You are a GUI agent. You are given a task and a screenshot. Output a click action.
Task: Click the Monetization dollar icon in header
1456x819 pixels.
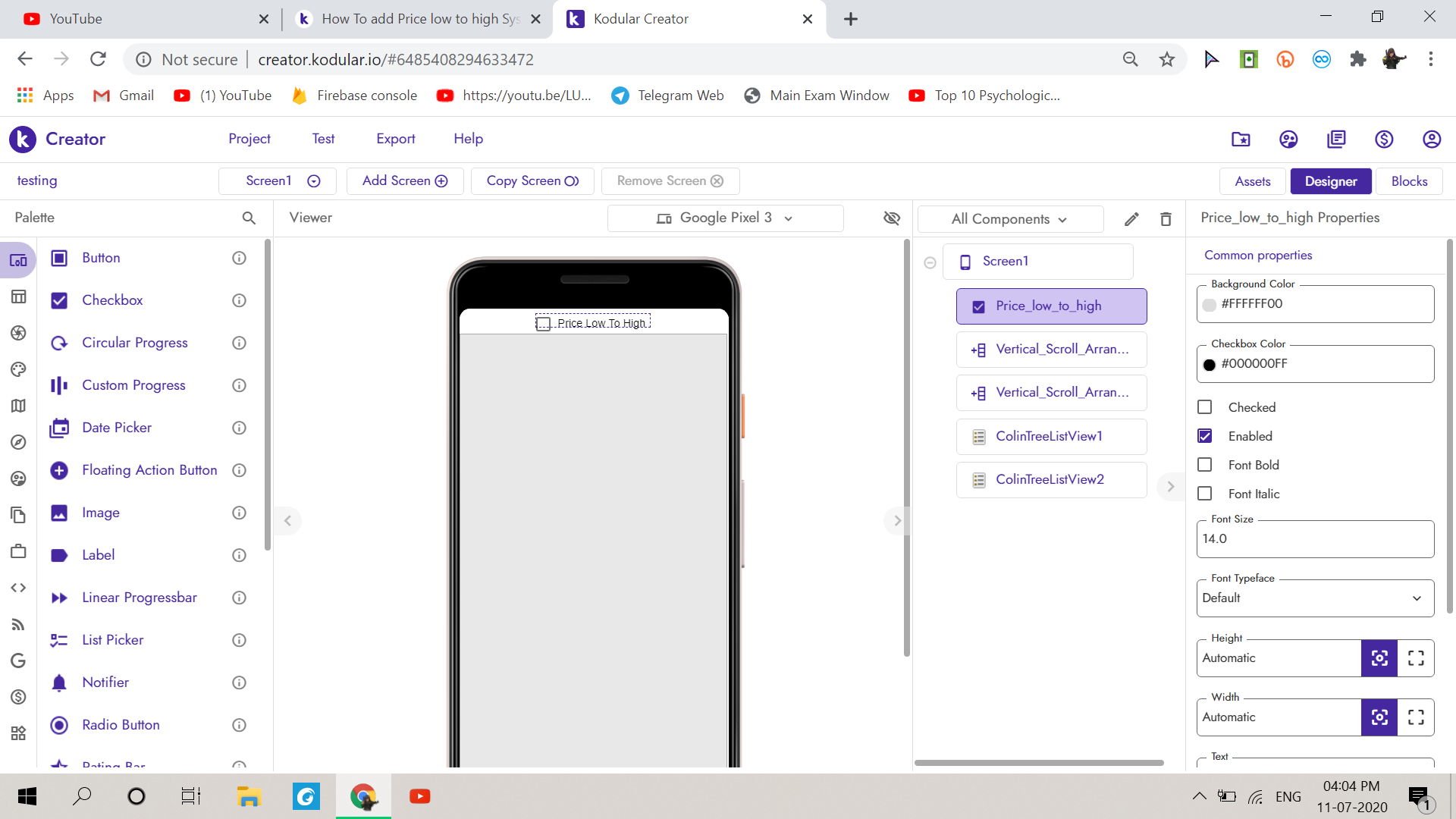click(1384, 139)
